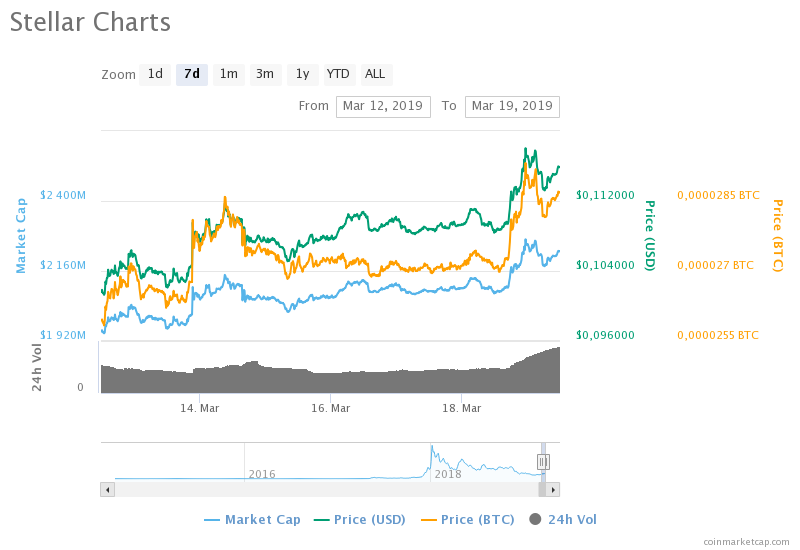Click the 2016 label in the navigator
The image size is (800, 550).
click(x=262, y=474)
